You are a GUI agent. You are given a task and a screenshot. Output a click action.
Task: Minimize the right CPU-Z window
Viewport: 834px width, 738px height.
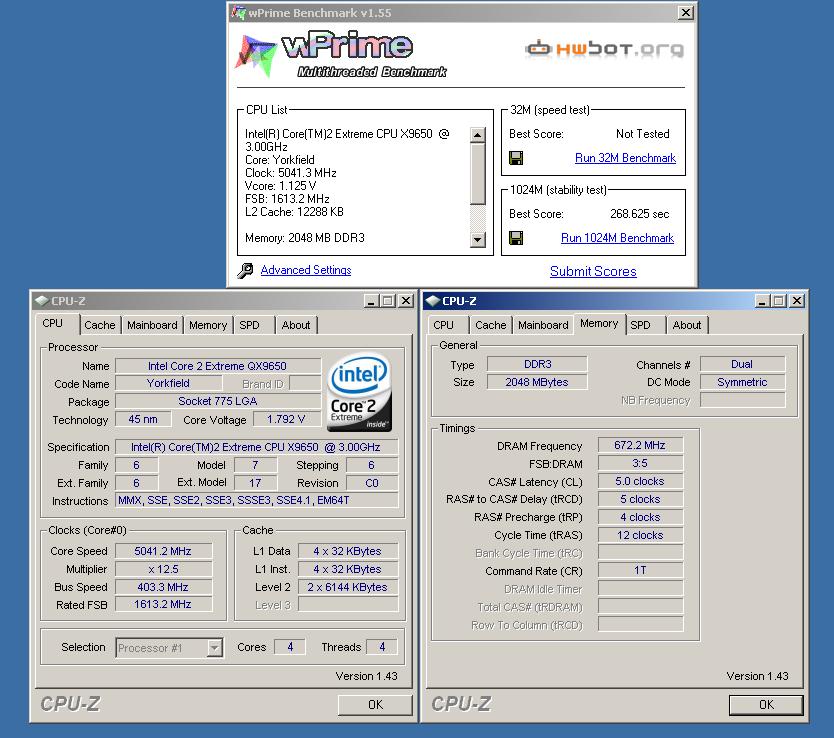[x=762, y=301]
